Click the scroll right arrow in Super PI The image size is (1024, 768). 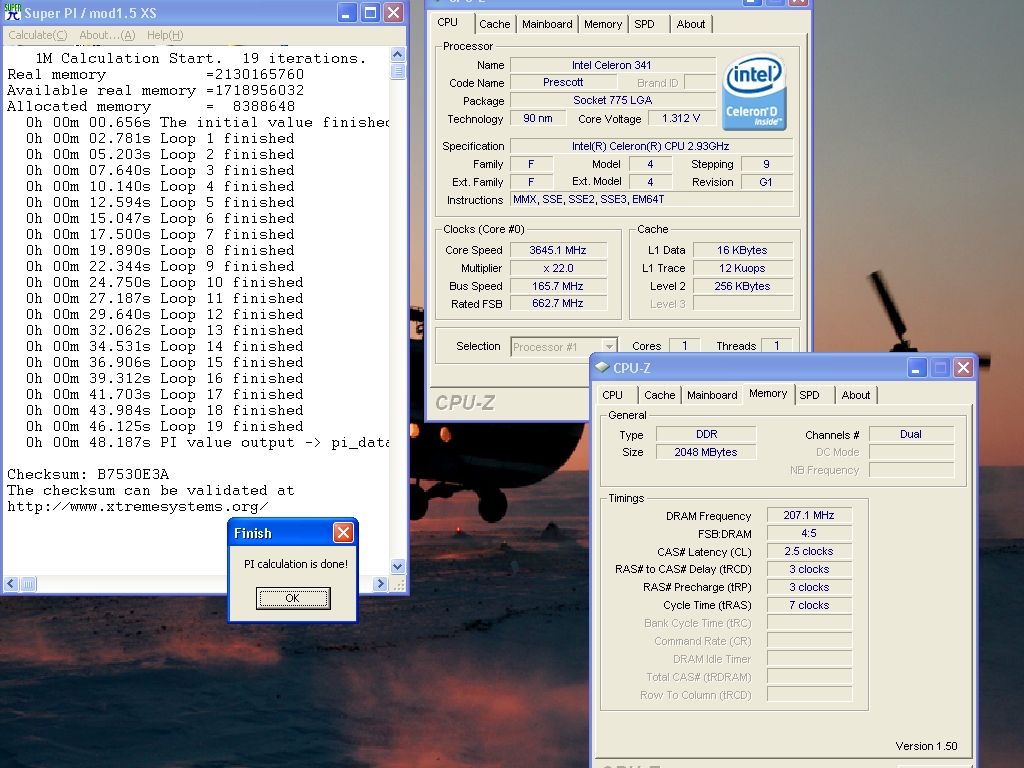click(380, 584)
